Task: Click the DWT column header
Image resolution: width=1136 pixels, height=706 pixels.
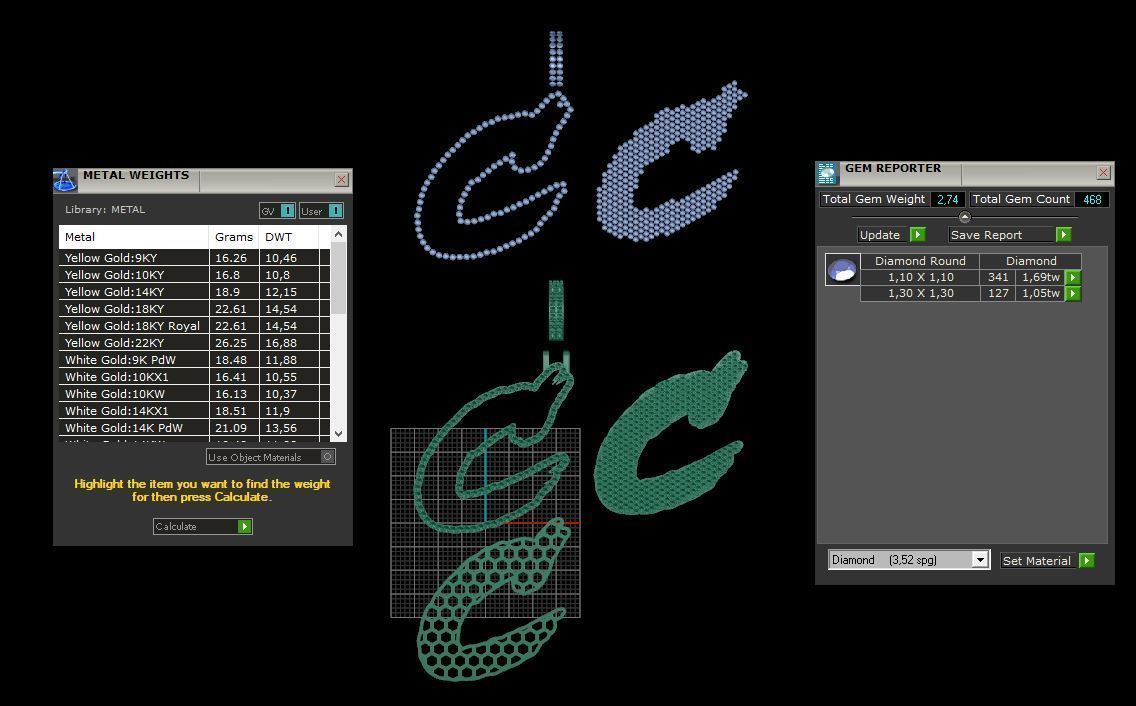Action: click(288, 237)
